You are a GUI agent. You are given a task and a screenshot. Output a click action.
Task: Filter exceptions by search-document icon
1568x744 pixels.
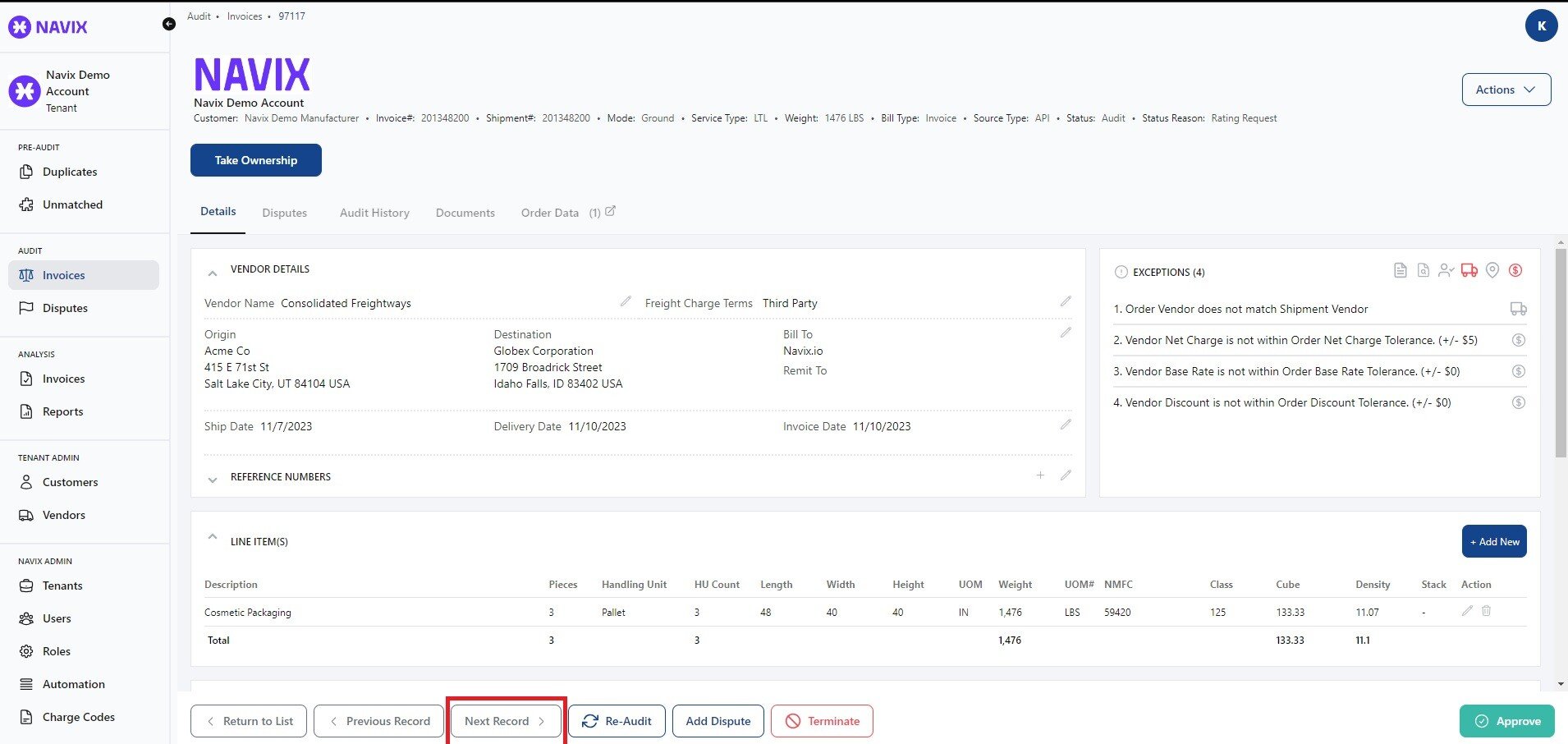1424,270
